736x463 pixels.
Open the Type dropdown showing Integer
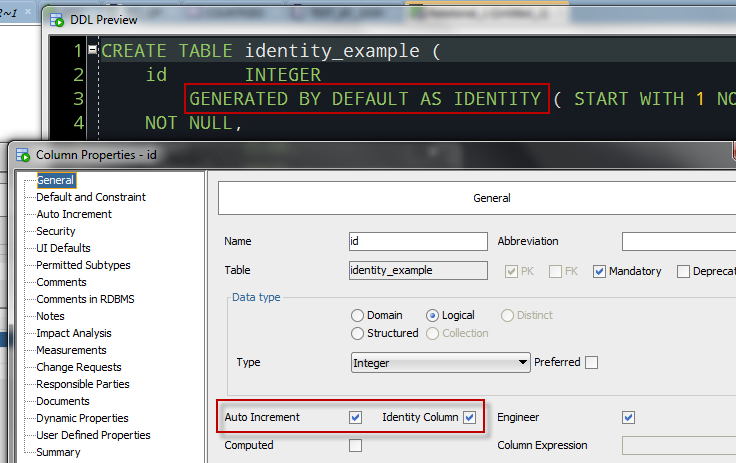pos(441,363)
